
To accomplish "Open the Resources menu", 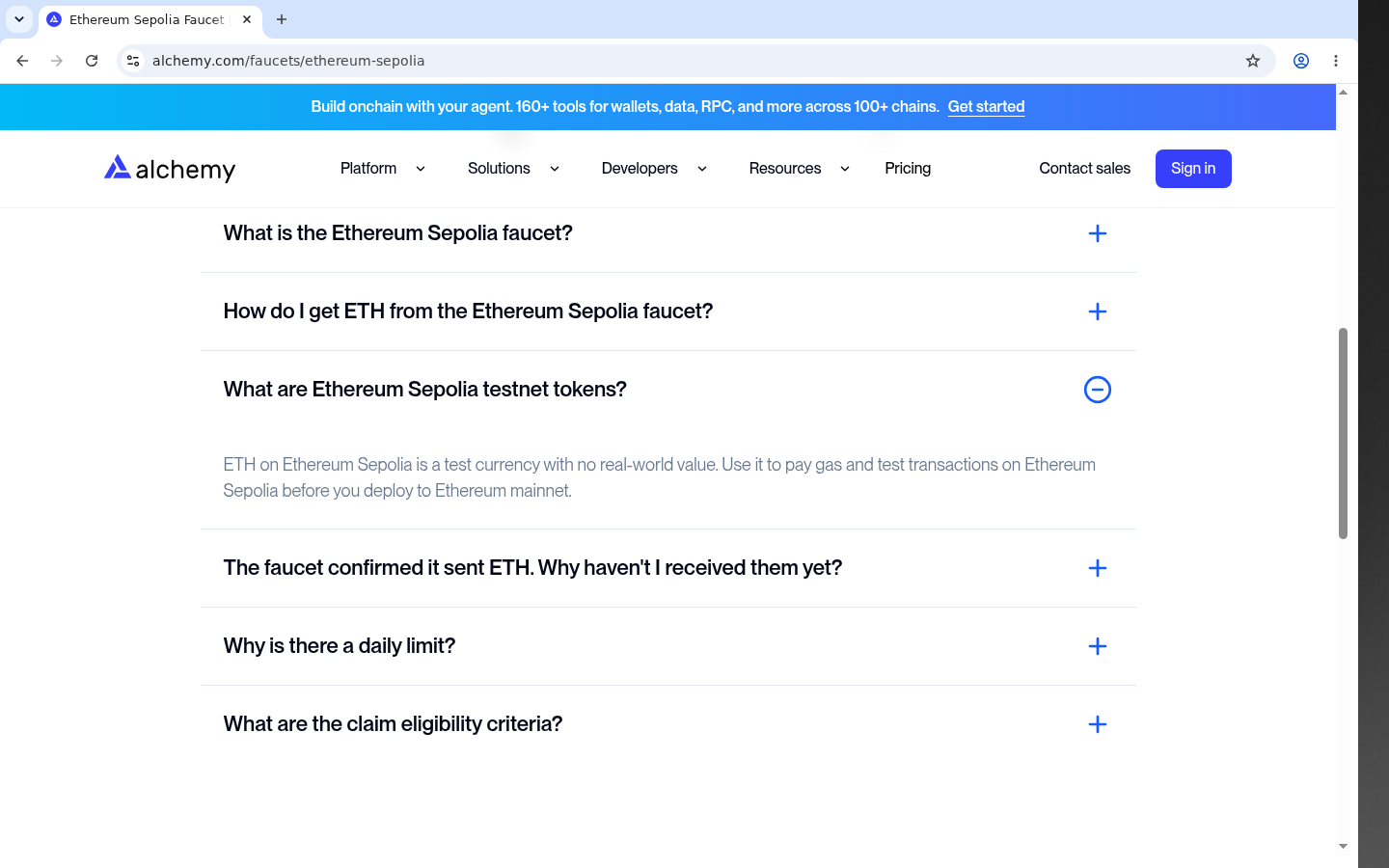I will (x=785, y=169).
